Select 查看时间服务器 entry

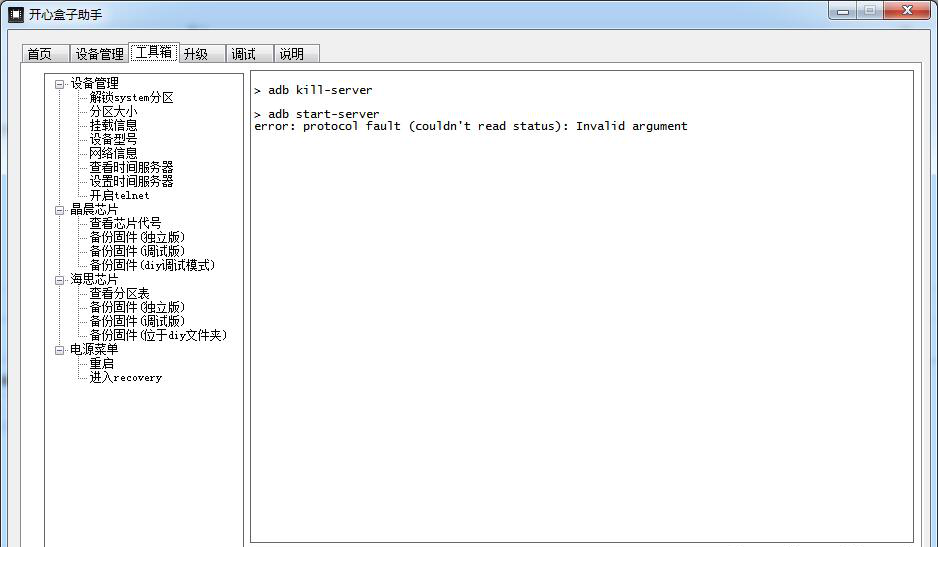[x=131, y=167]
